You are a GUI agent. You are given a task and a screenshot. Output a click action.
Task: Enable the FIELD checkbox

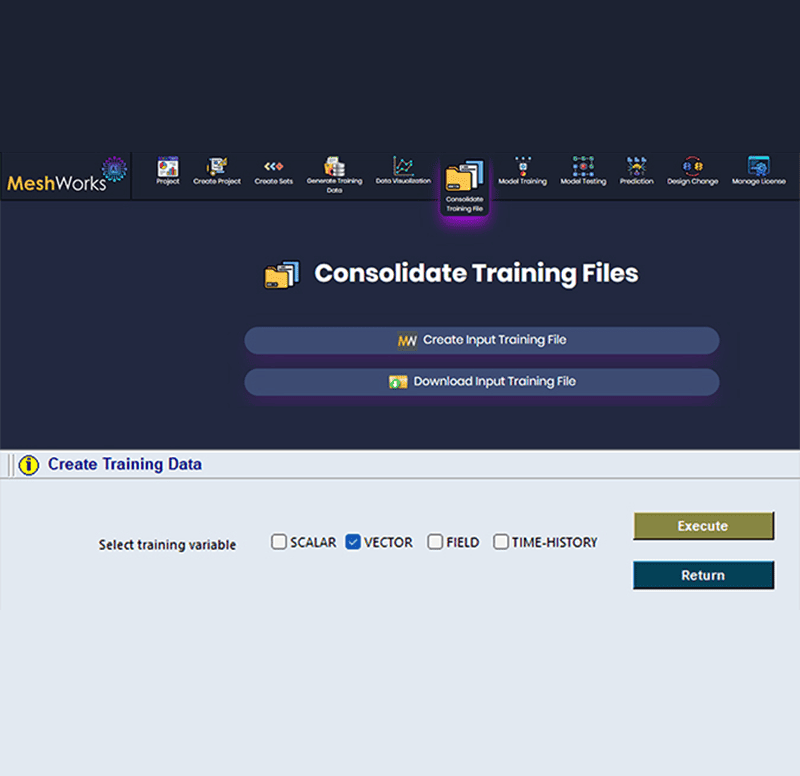coord(435,542)
